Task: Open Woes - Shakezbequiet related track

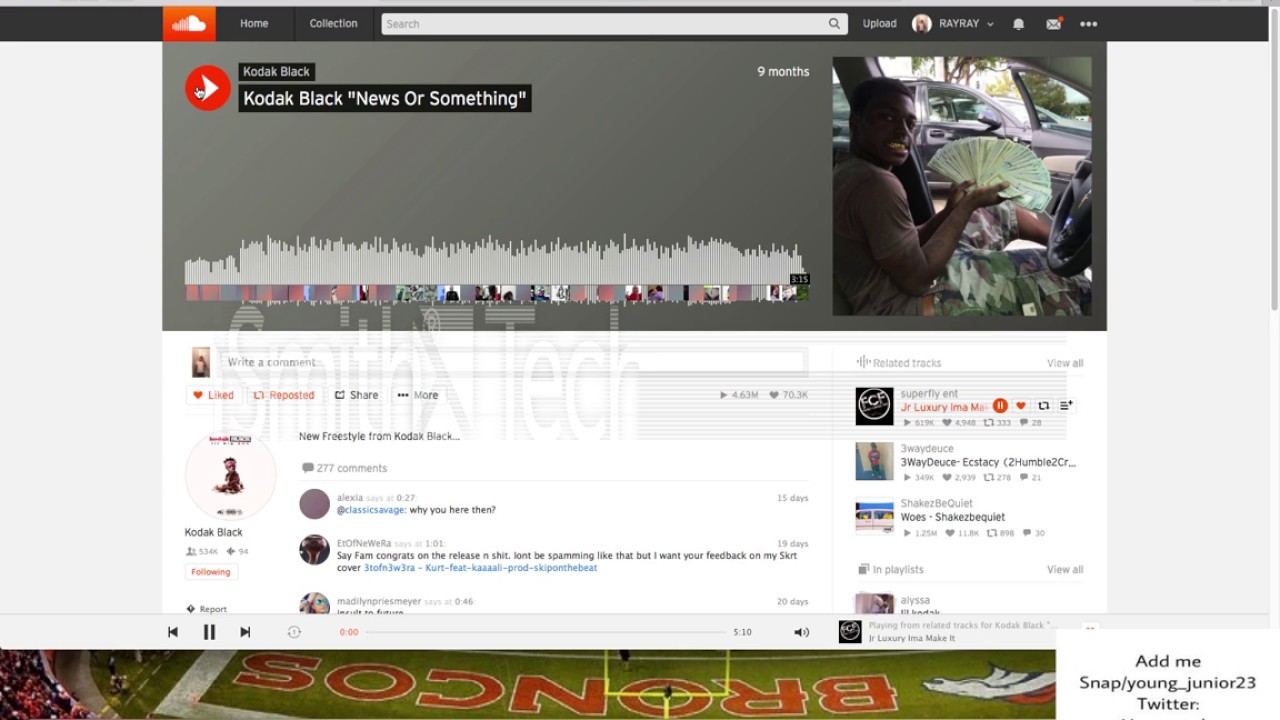Action: [x=953, y=517]
